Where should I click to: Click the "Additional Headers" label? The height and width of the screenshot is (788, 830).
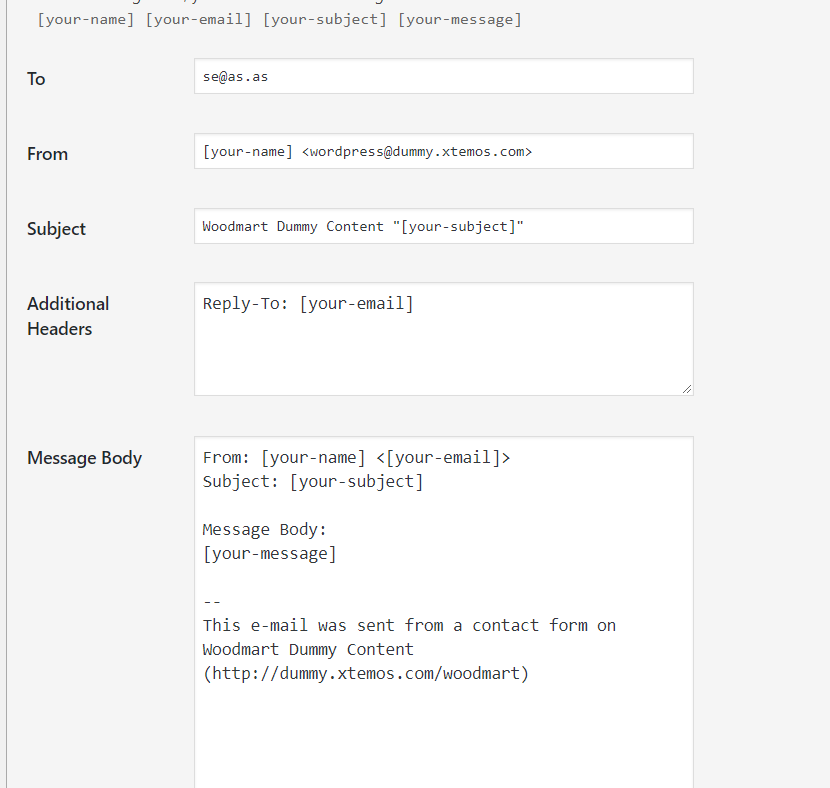point(67,316)
